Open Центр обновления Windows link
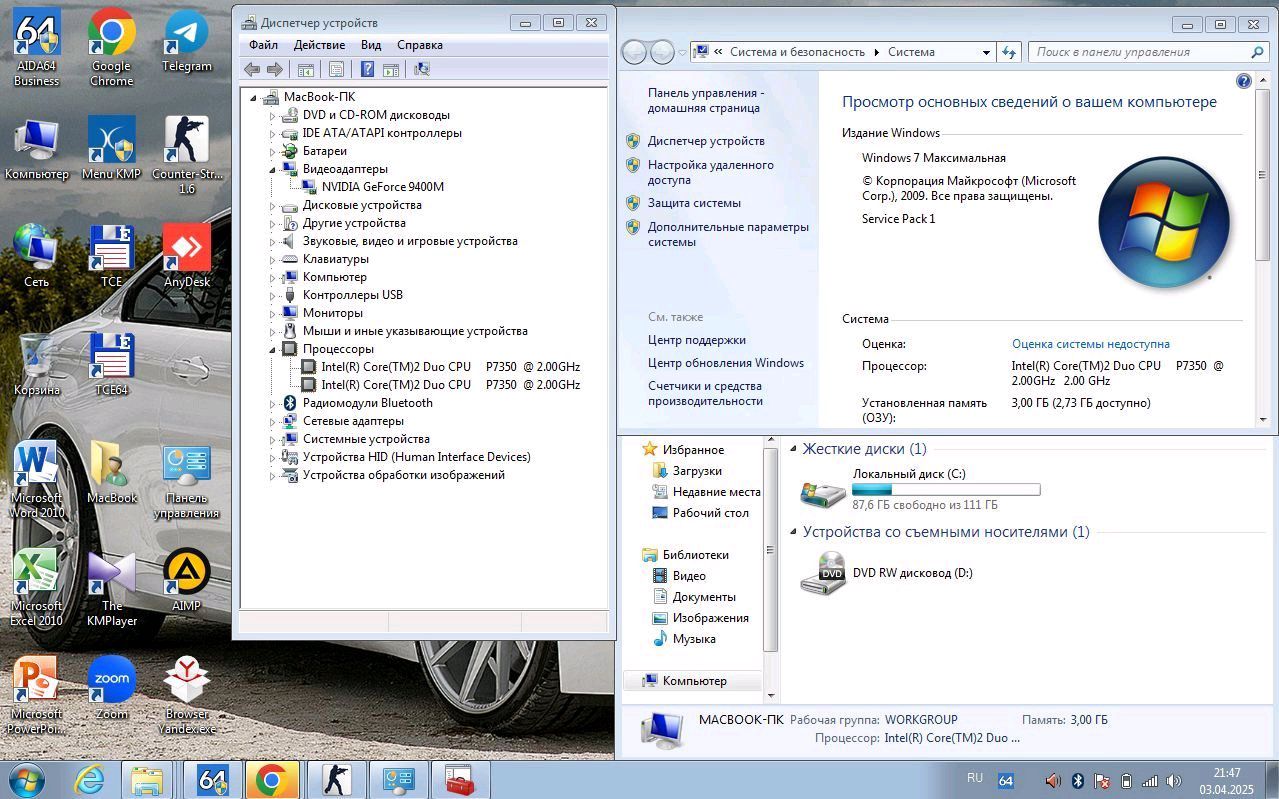 [725, 363]
